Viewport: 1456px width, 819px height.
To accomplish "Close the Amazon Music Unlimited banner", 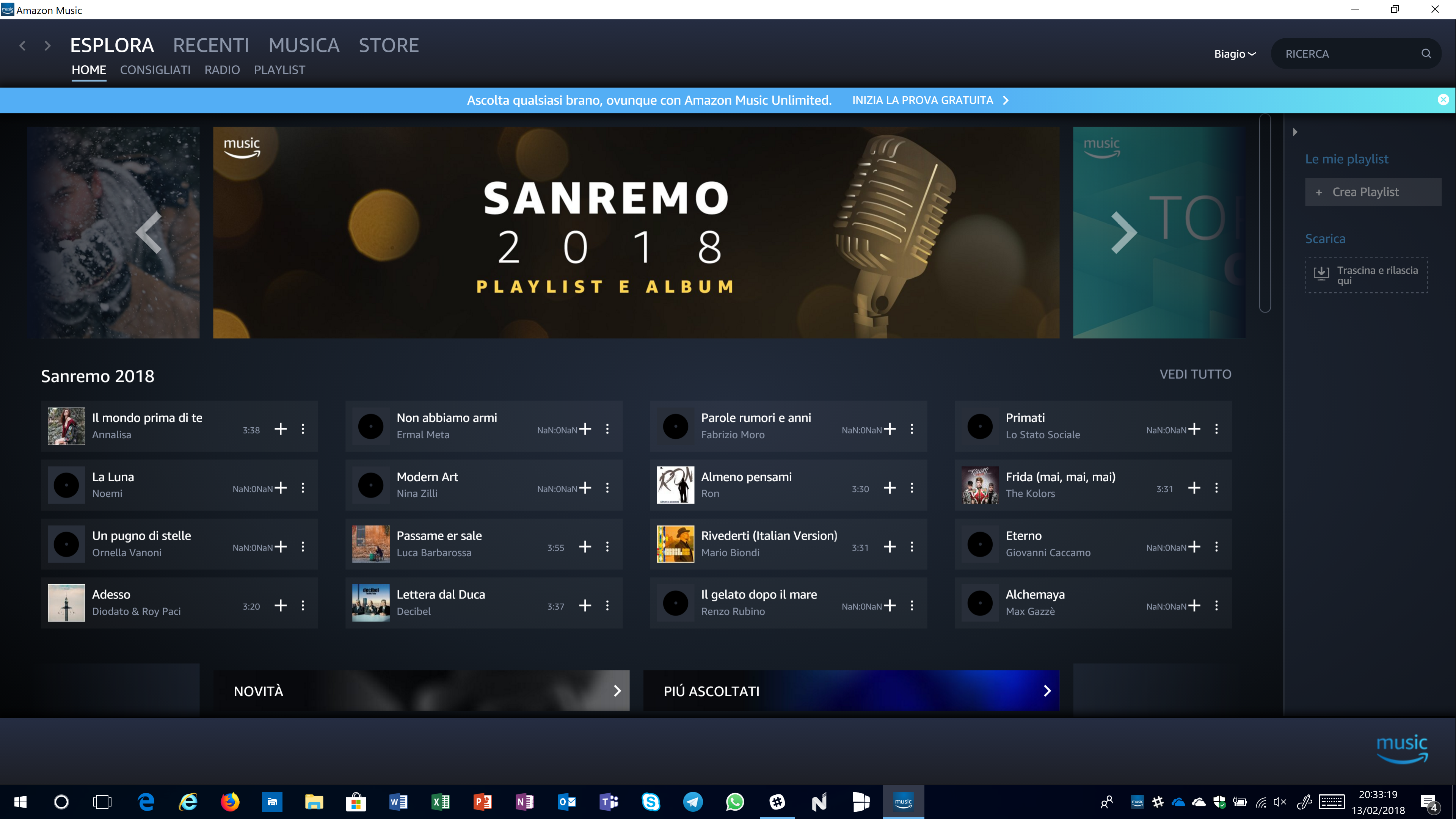I will tap(1443, 99).
